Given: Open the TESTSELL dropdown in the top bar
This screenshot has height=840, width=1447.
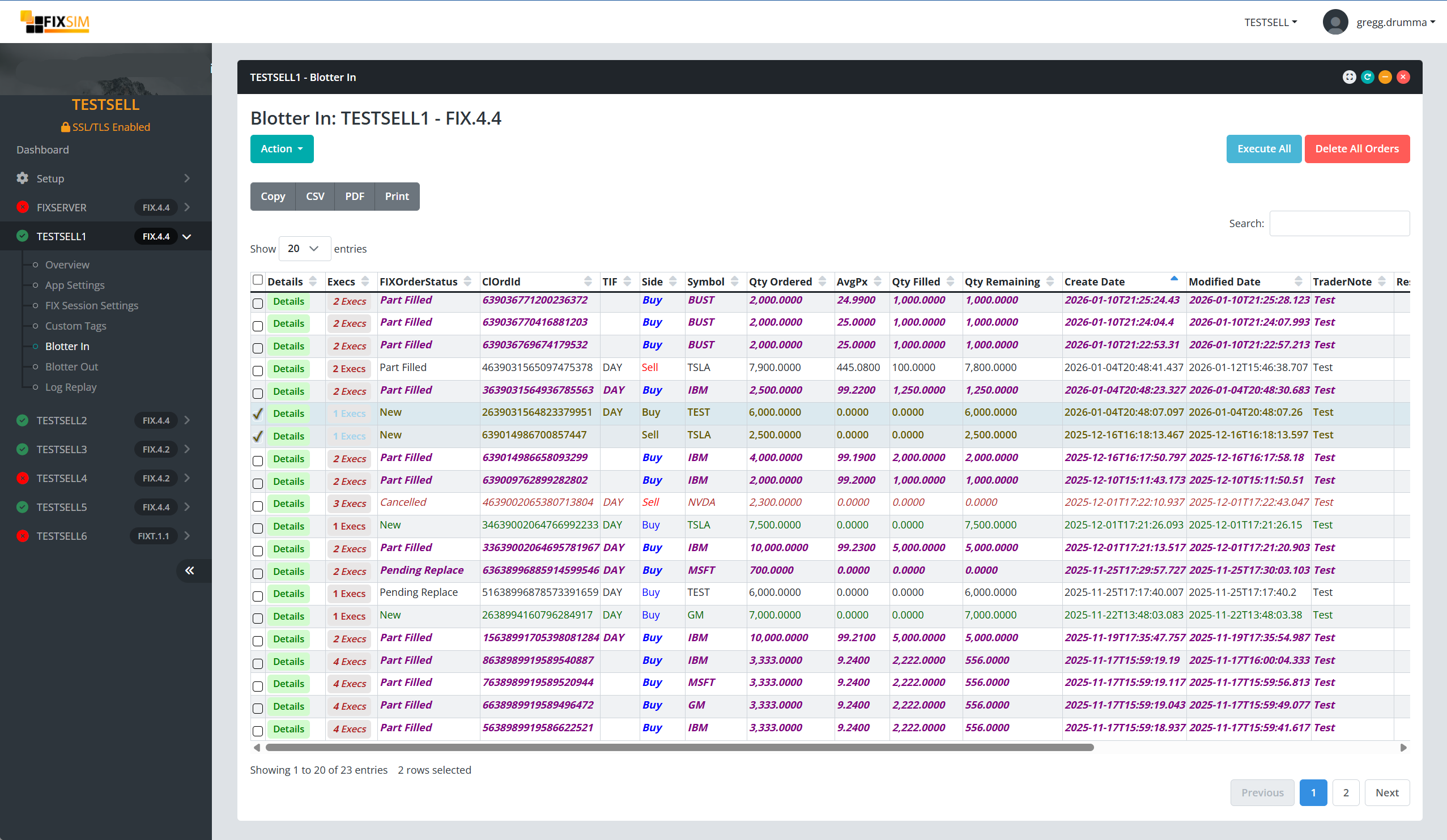Looking at the screenshot, I should coord(1270,22).
